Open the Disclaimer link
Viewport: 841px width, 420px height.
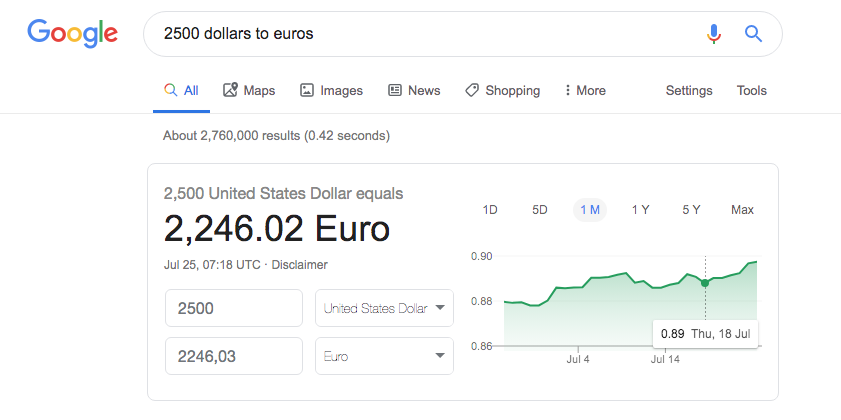[299, 264]
